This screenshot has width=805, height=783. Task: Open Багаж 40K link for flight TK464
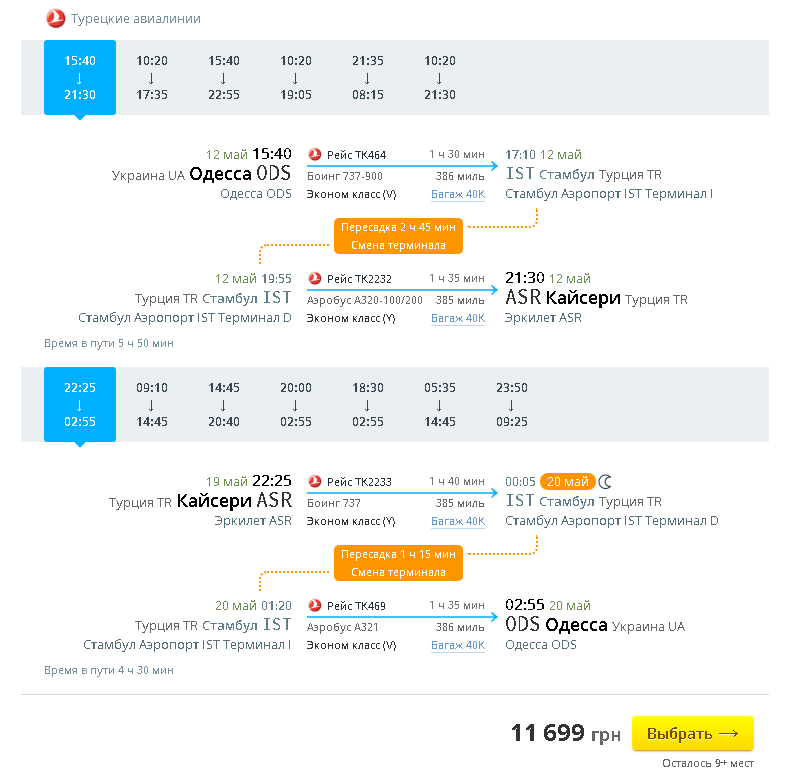pos(458,195)
